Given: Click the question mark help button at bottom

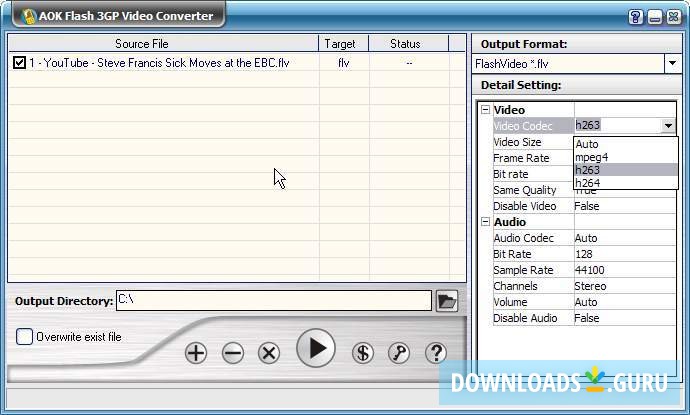Looking at the screenshot, I should [x=436, y=353].
